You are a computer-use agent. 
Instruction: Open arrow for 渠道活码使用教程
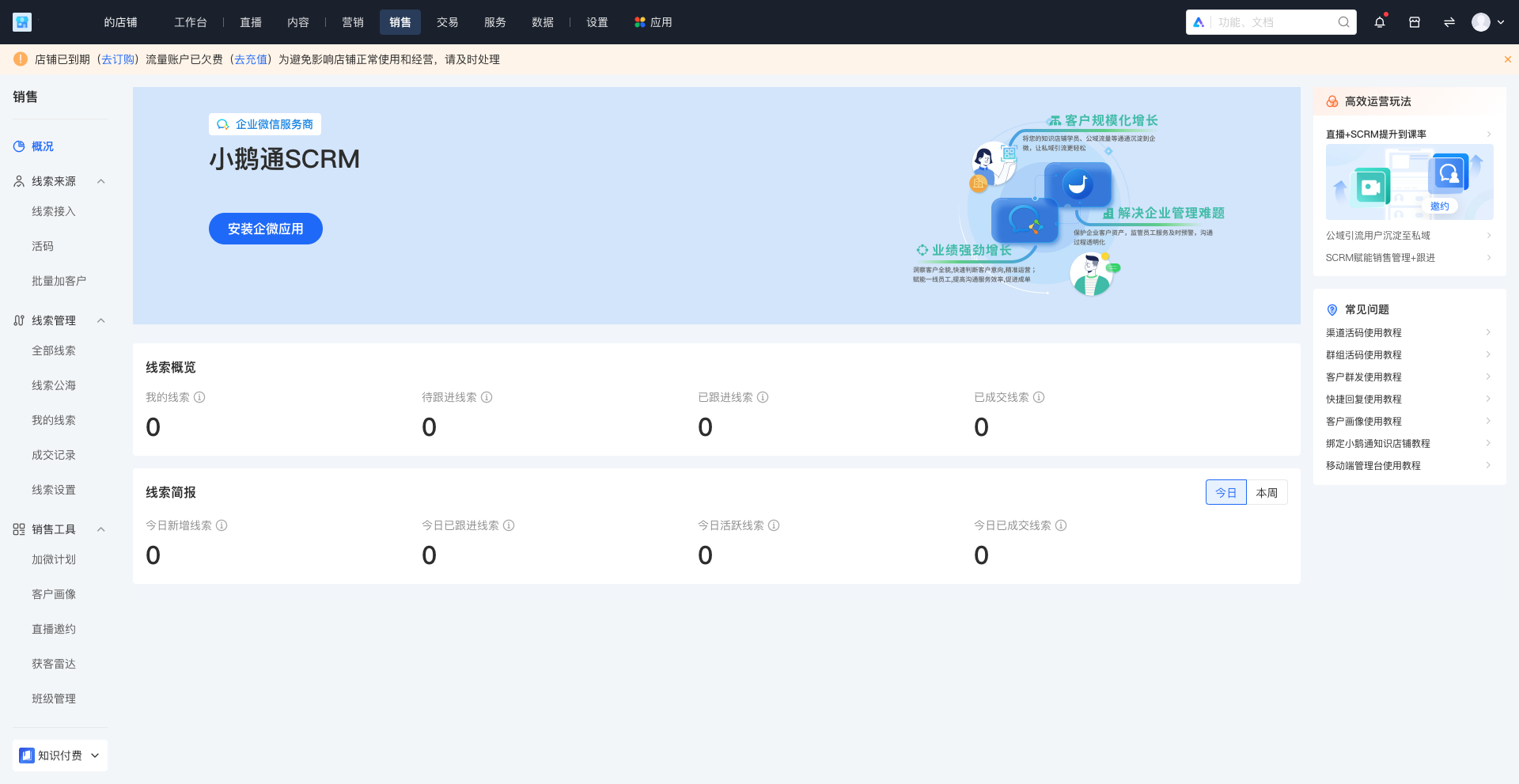[x=1488, y=332]
